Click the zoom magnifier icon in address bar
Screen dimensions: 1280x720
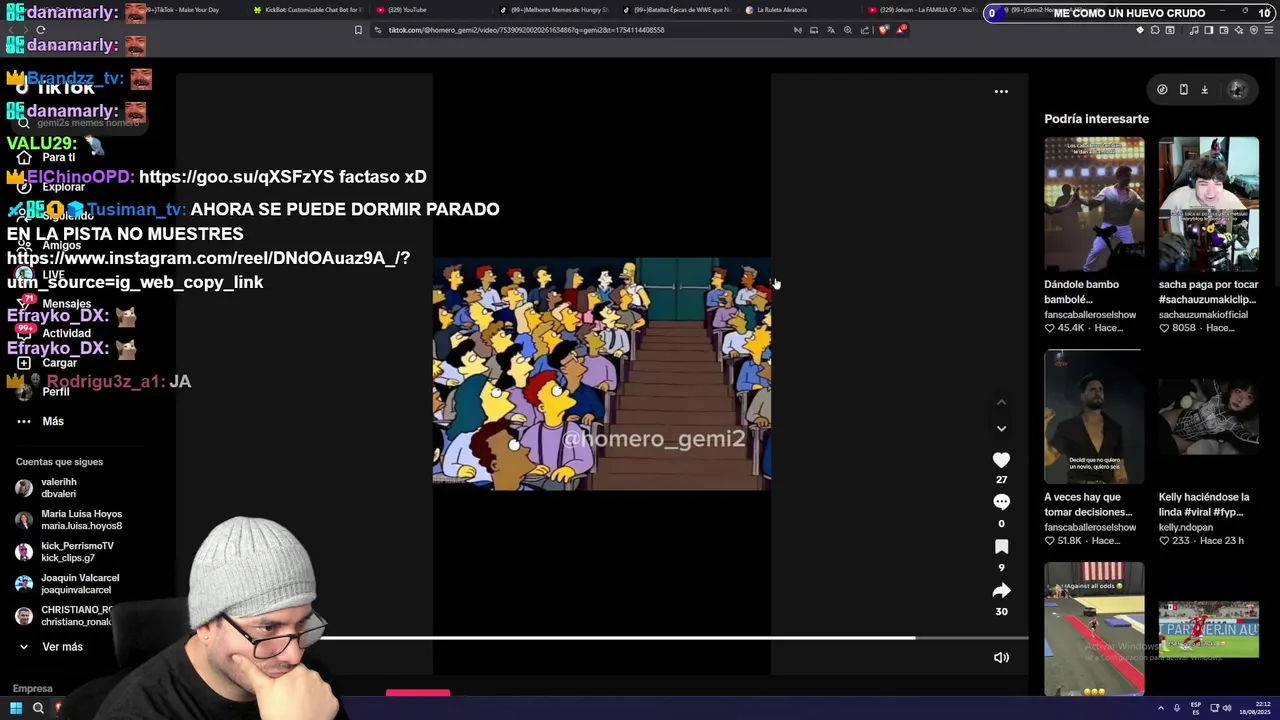[x=848, y=30]
